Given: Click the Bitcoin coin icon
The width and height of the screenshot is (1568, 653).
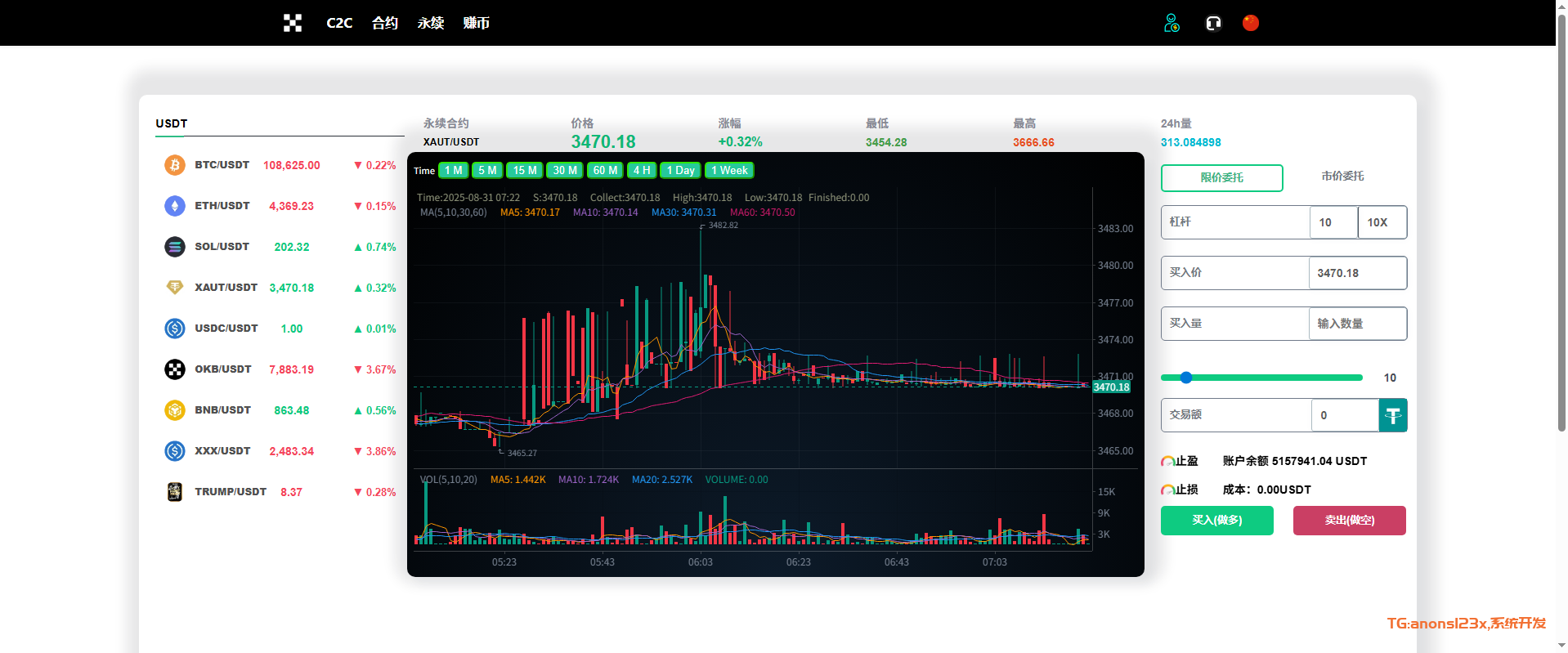Looking at the screenshot, I should point(175,165).
